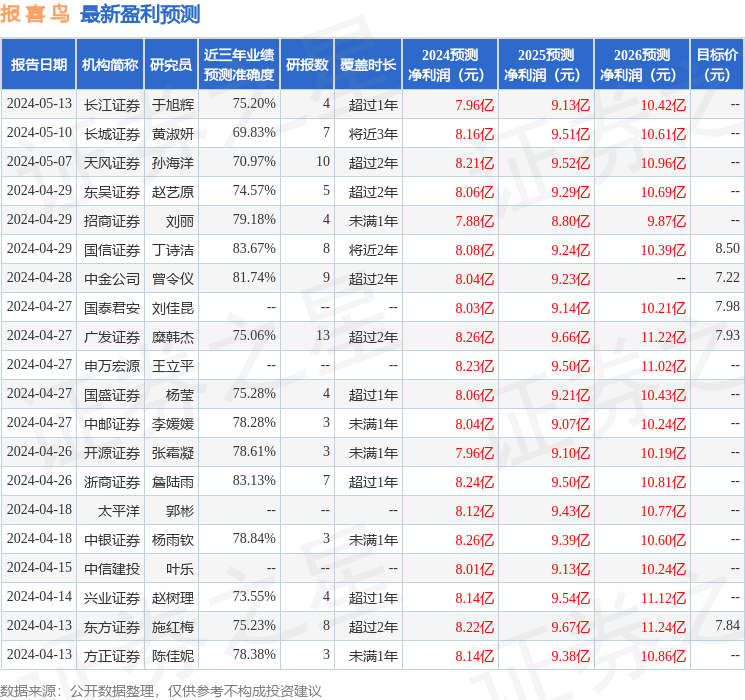Viewport: 745px width, 700px height.
Task: Click 2025 forecast value 8.80亿
Action: tap(571, 221)
